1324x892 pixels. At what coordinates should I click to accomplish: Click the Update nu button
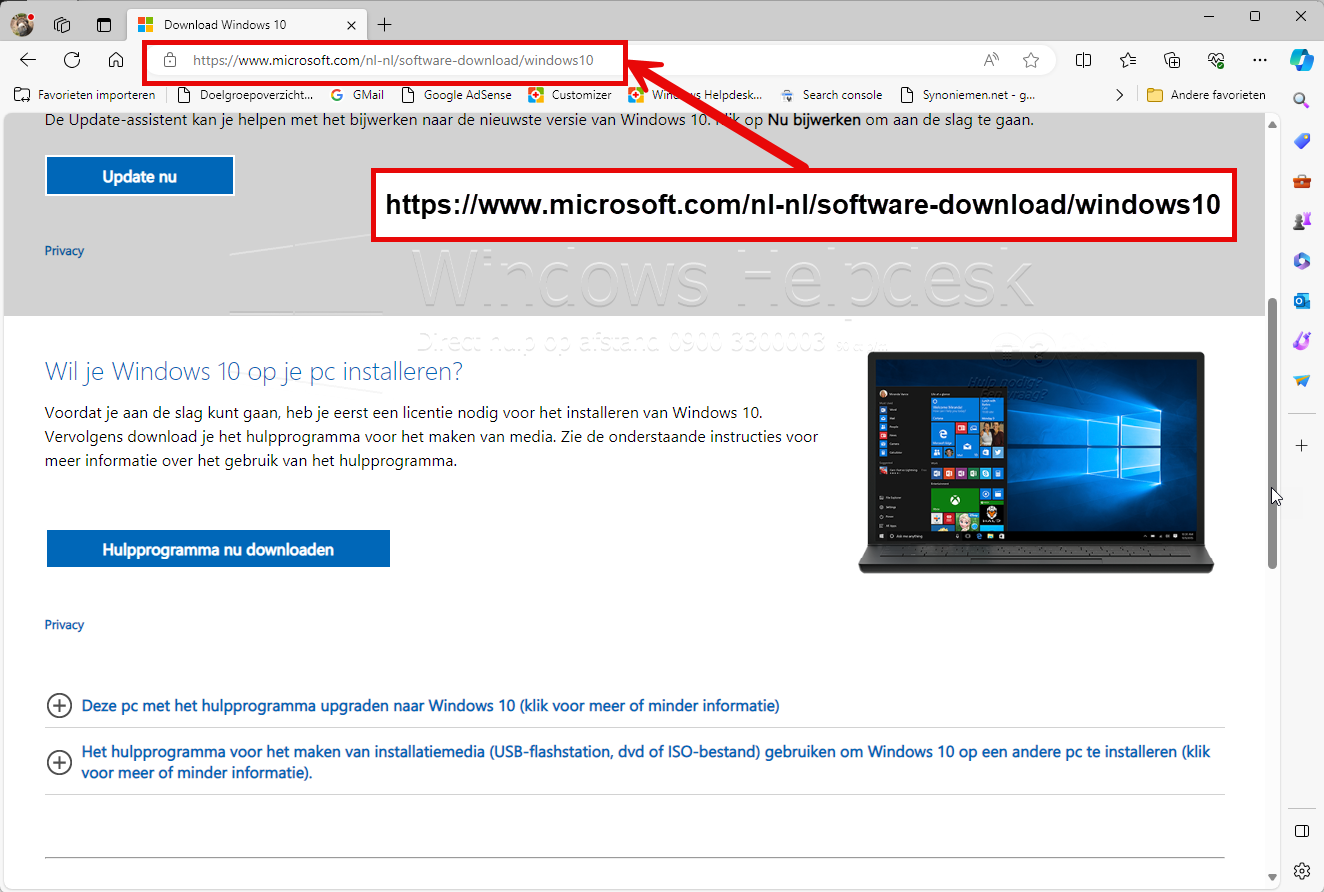click(140, 176)
